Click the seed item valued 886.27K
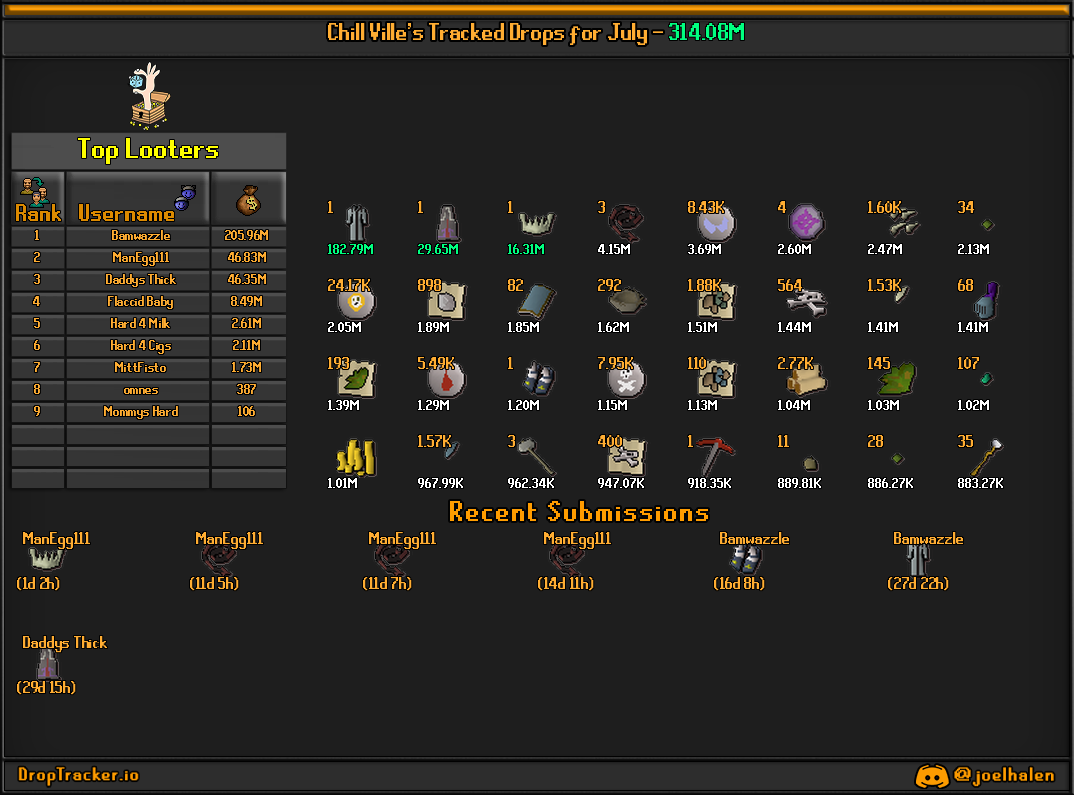The image size is (1074, 795). pyautogui.click(x=897, y=458)
